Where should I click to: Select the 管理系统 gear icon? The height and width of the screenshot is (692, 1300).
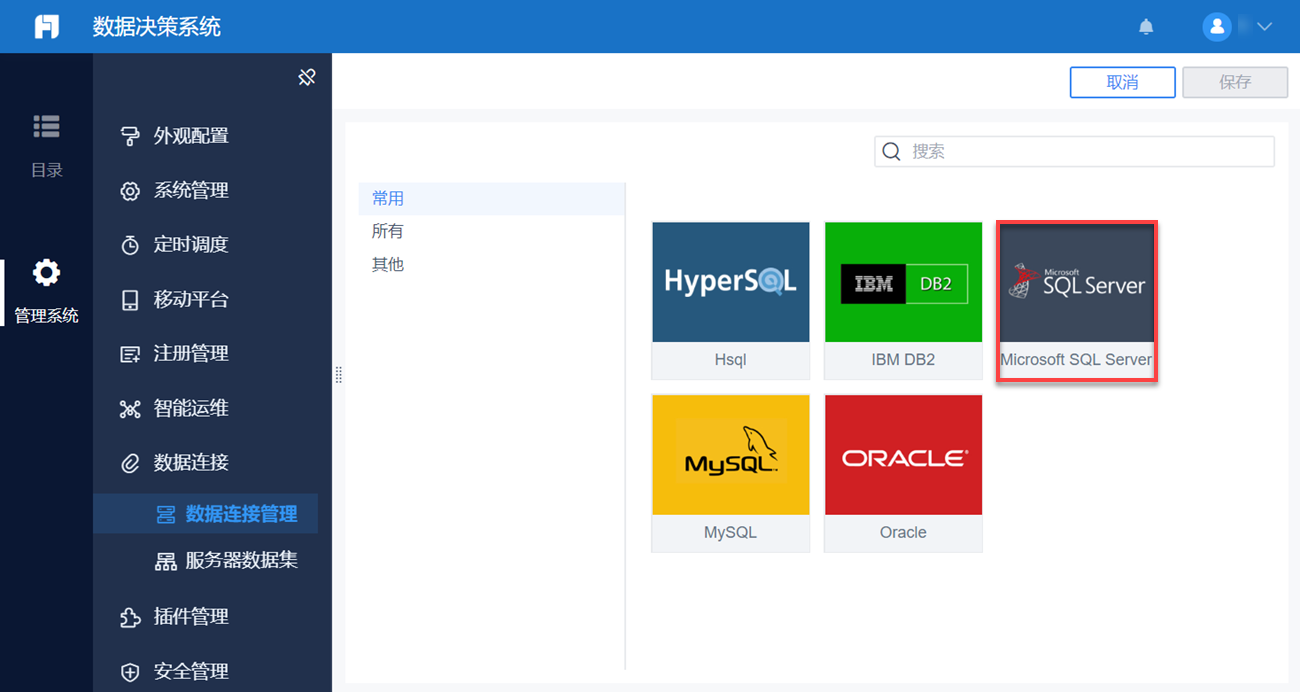(x=46, y=272)
